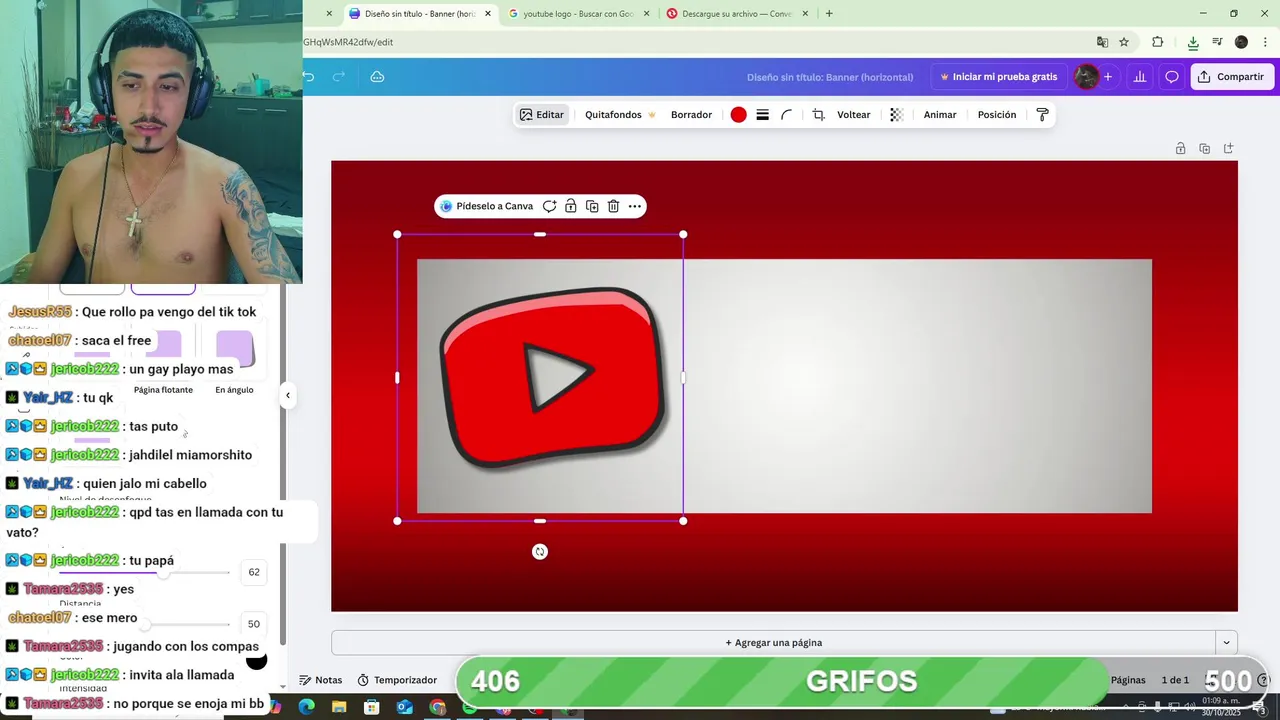Open Notas at the bottom bar
The width and height of the screenshot is (1280, 720).
pyautogui.click(x=321, y=680)
